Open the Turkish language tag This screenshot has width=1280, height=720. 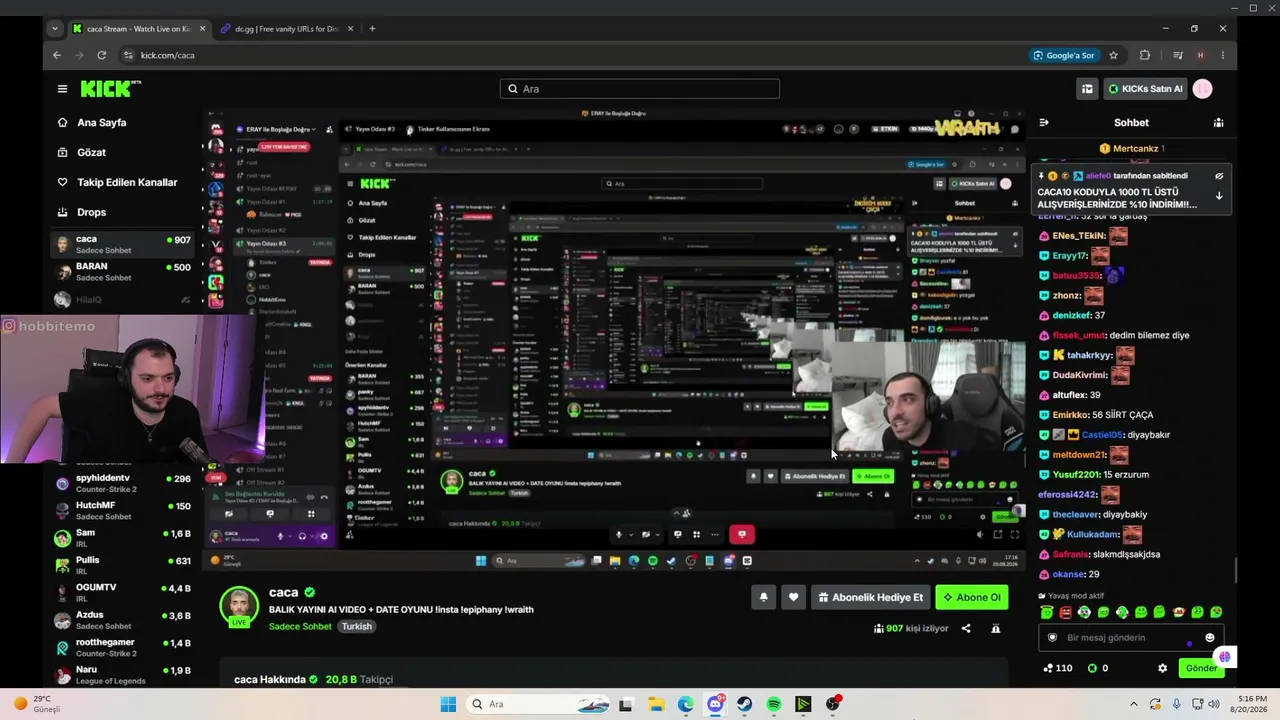pos(356,627)
